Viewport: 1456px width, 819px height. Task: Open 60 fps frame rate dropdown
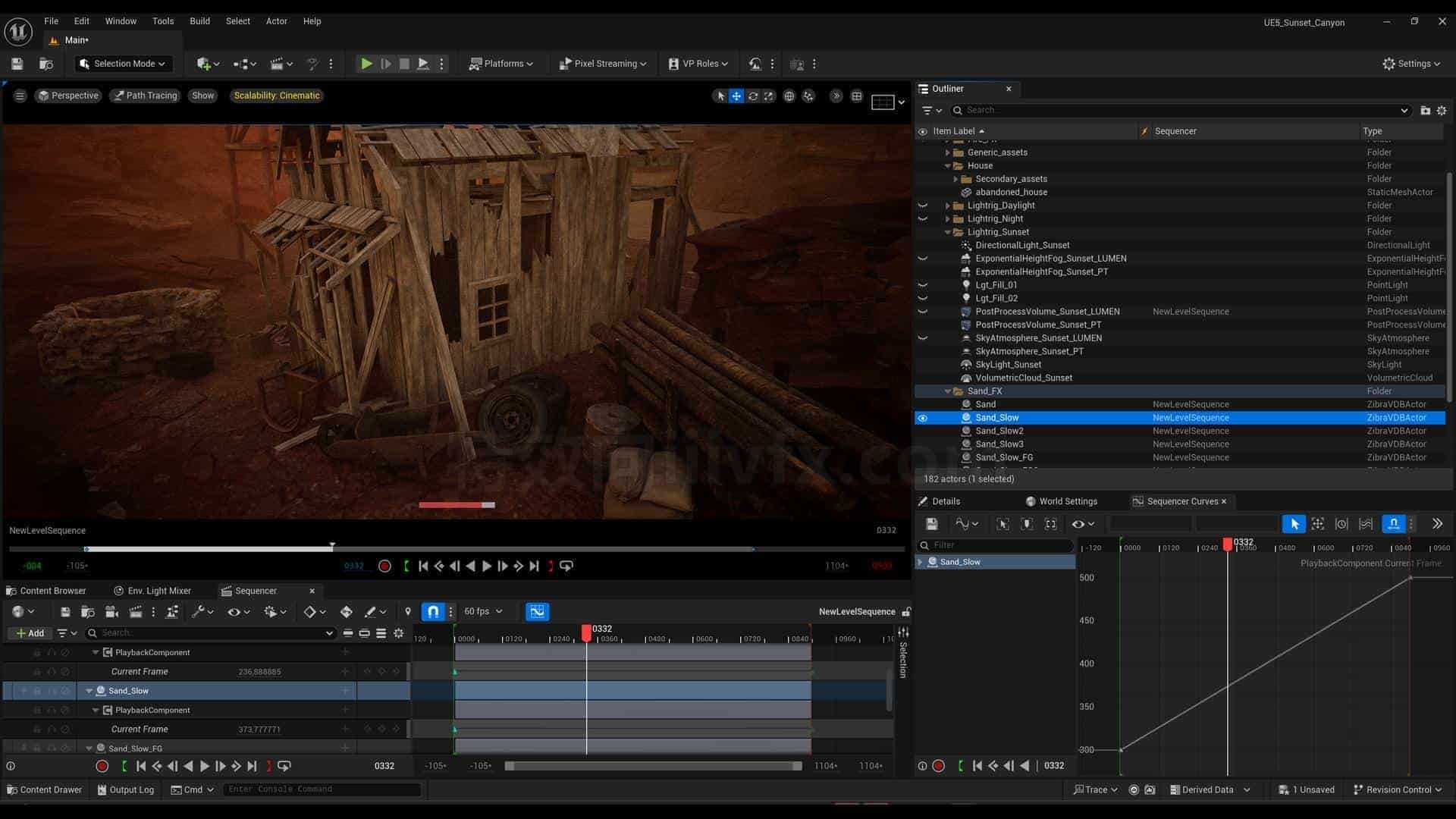tap(484, 611)
